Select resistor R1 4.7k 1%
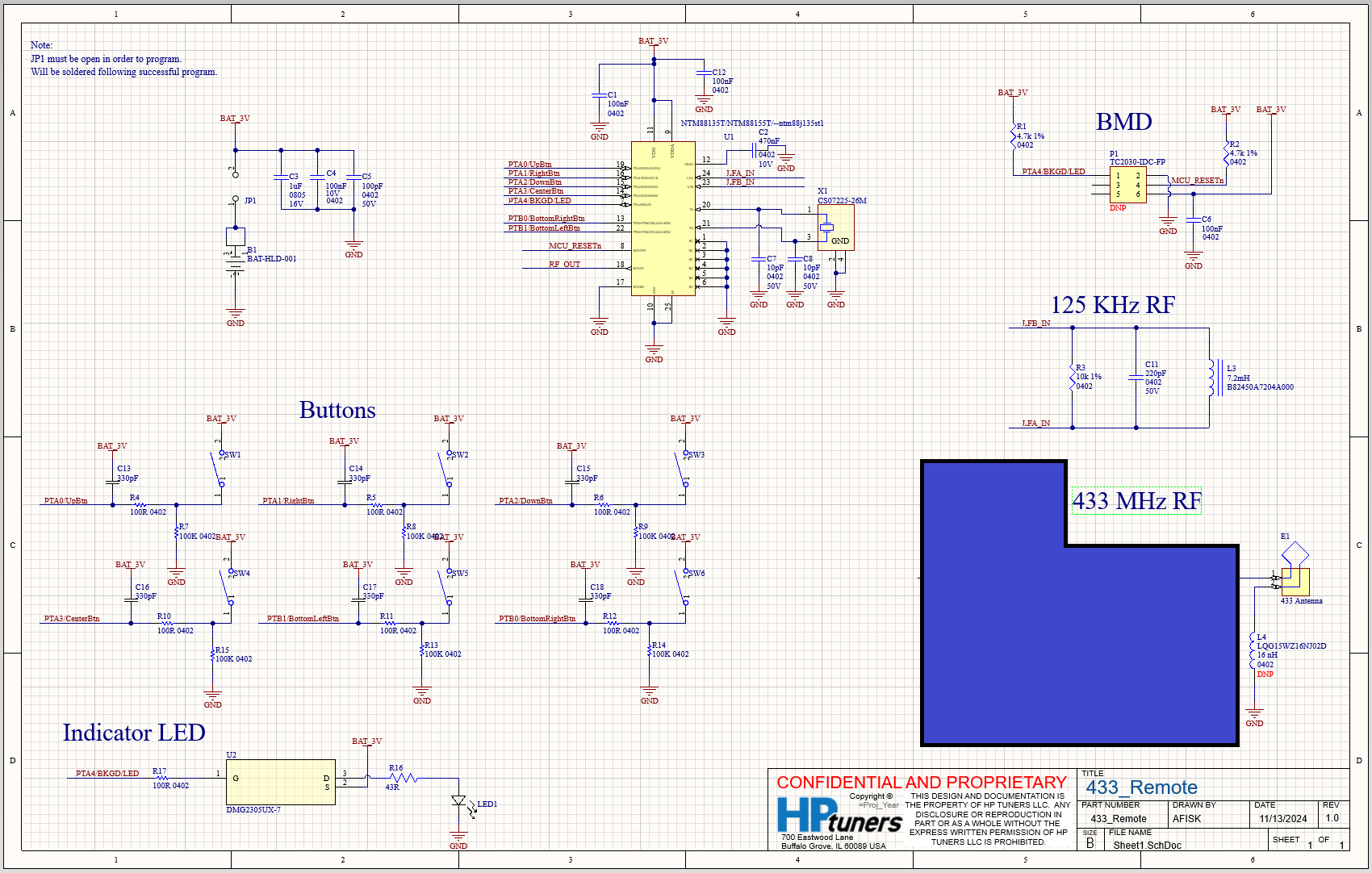This screenshot has height=873, width=1372. [x=1014, y=135]
